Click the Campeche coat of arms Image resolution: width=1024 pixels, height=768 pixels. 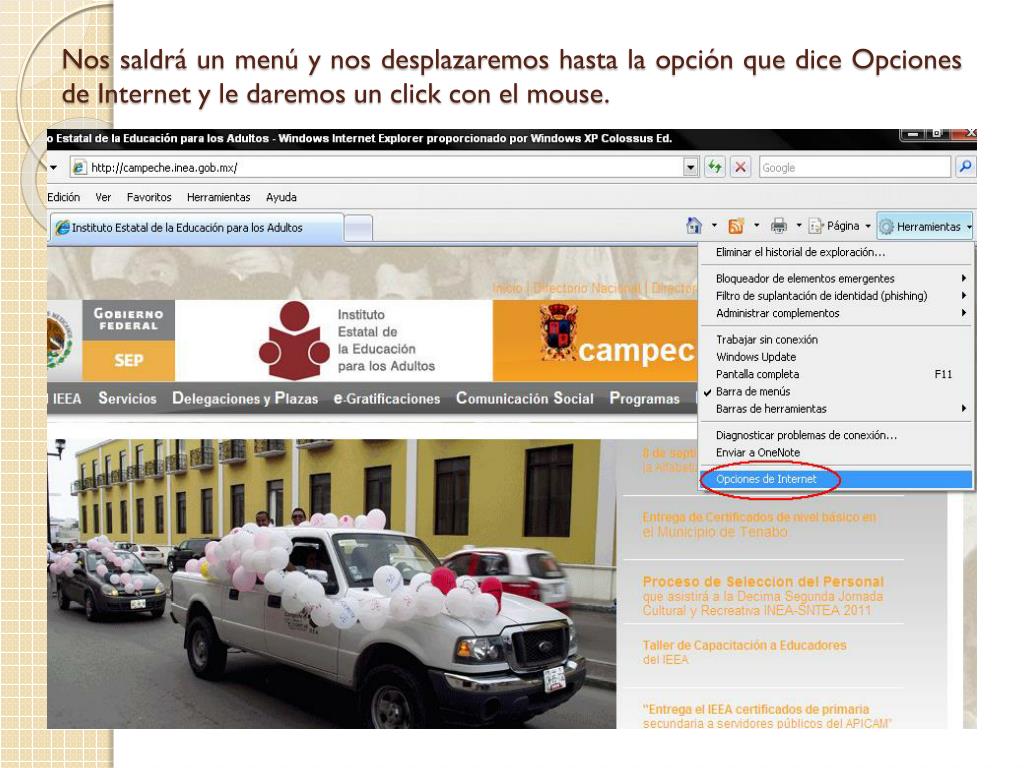(x=558, y=332)
